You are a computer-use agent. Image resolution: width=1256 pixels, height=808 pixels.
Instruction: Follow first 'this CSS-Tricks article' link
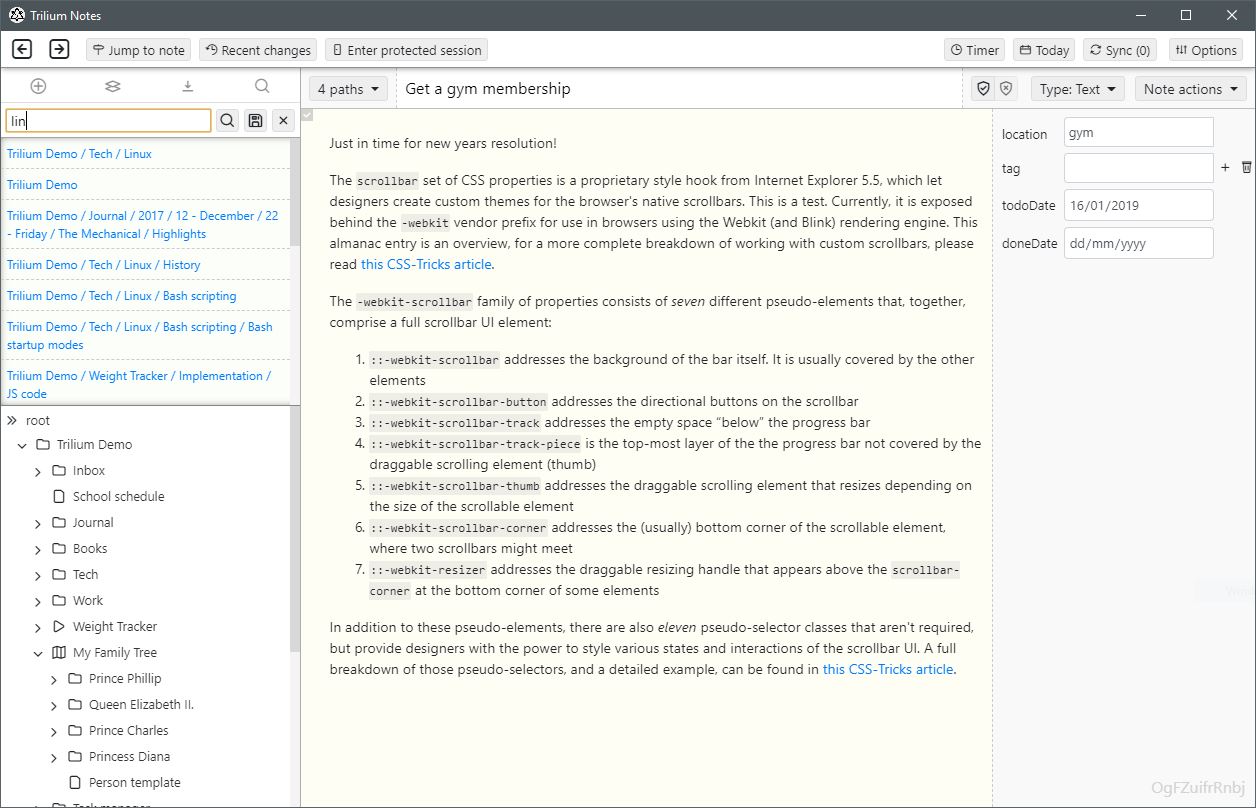[426, 265]
